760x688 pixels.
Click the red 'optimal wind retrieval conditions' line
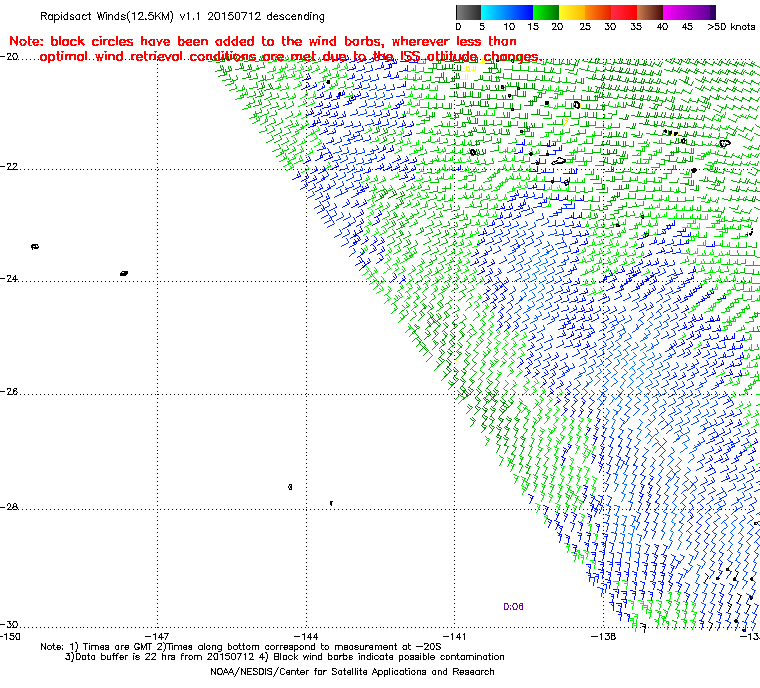pos(290,57)
